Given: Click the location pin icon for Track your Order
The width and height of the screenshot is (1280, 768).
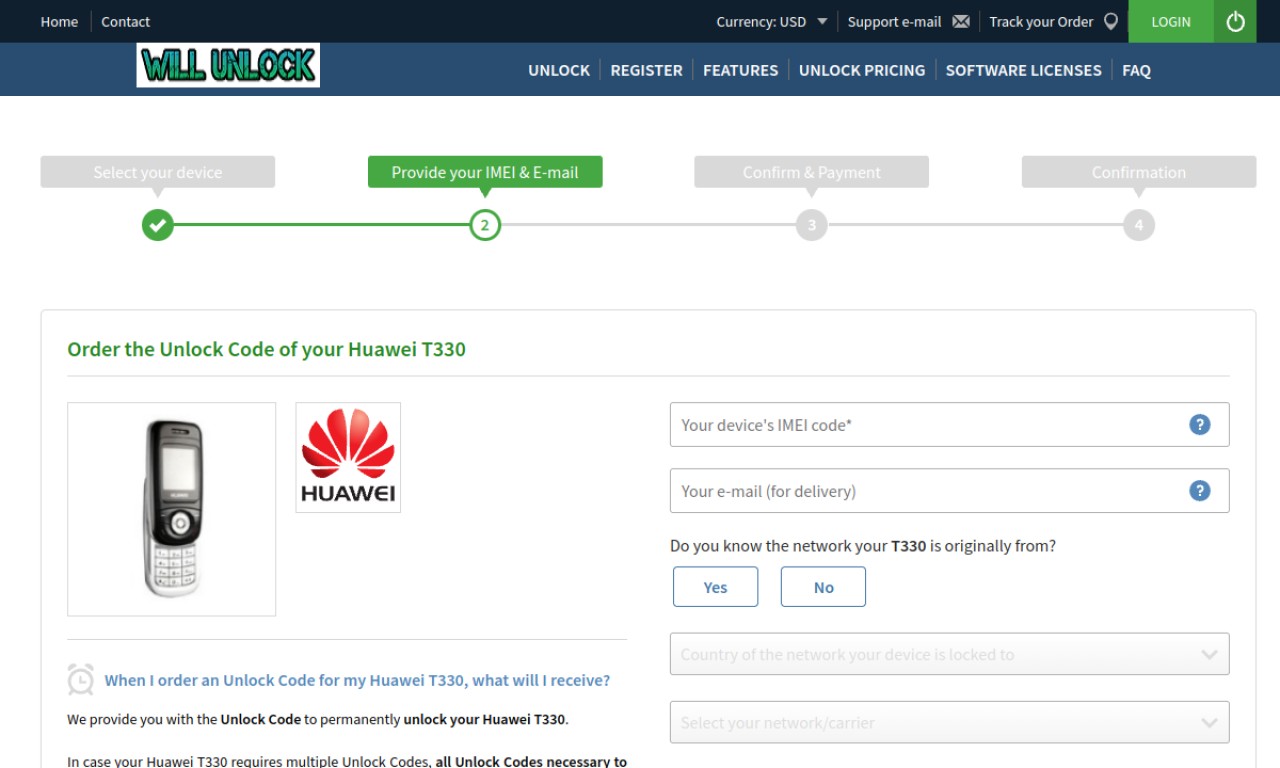Looking at the screenshot, I should pos(1110,21).
